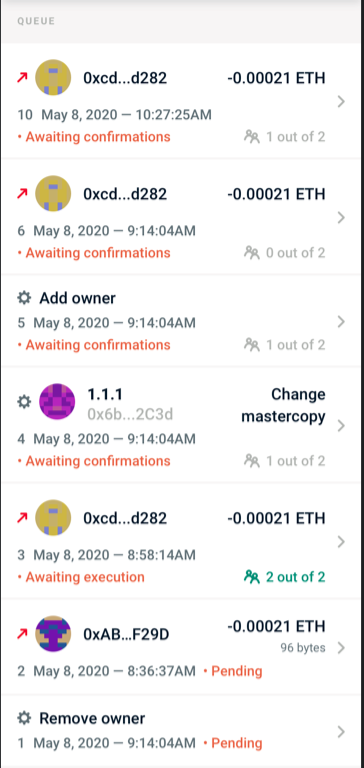Open Change mastercopy details via chevron

coord(341,426)
